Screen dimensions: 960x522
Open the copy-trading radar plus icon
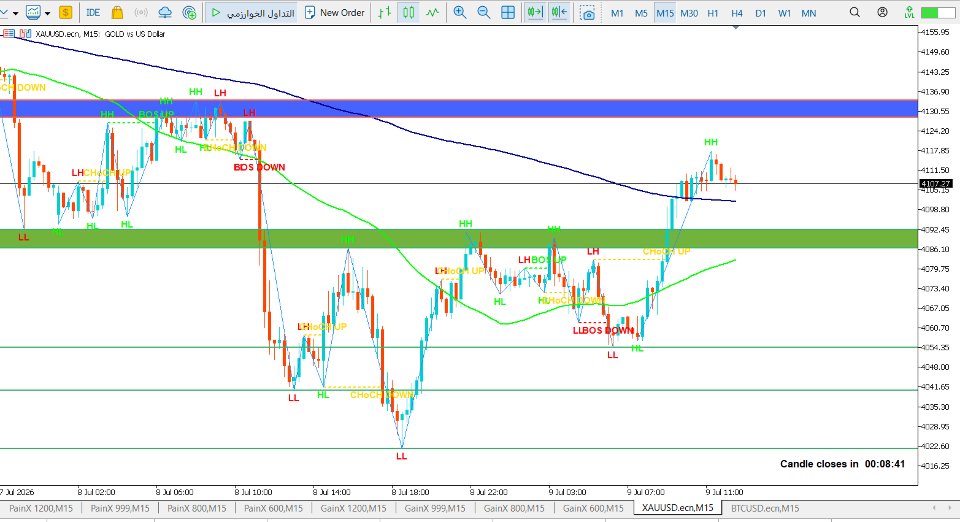pyautogui.click(x=189, y=12)
